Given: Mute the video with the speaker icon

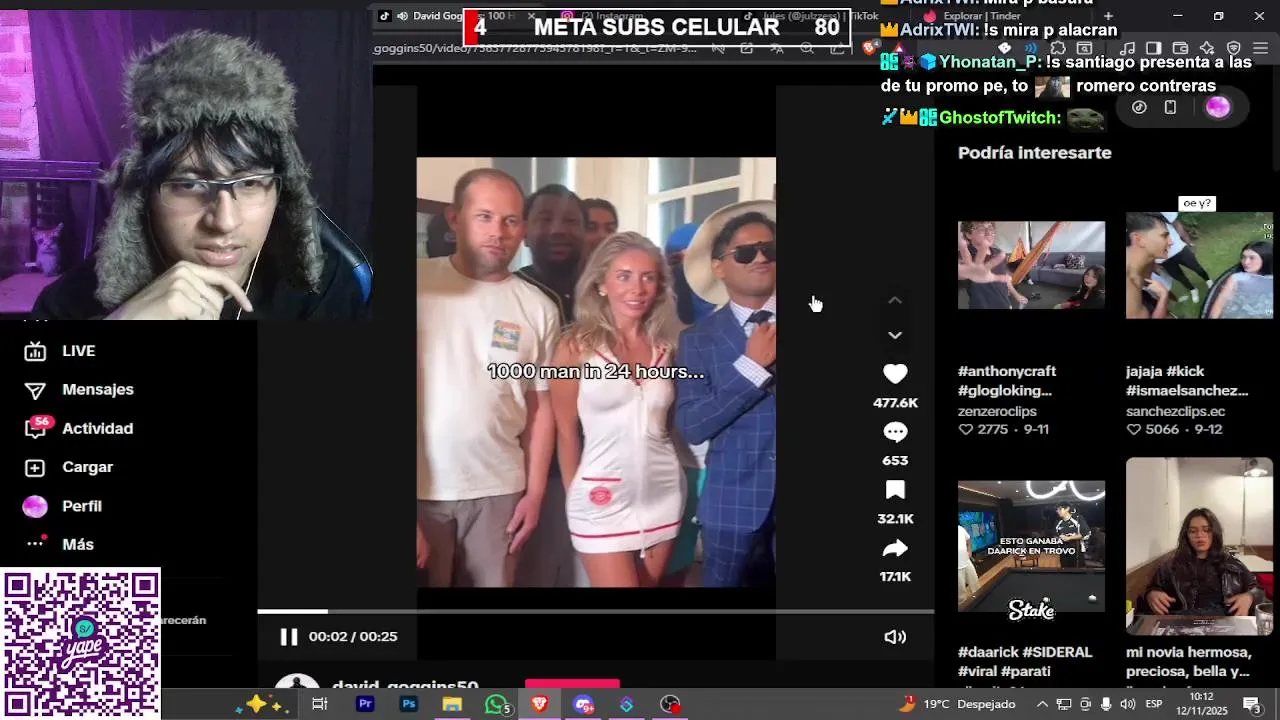Looking at the screenshot, I should (895, 637).
